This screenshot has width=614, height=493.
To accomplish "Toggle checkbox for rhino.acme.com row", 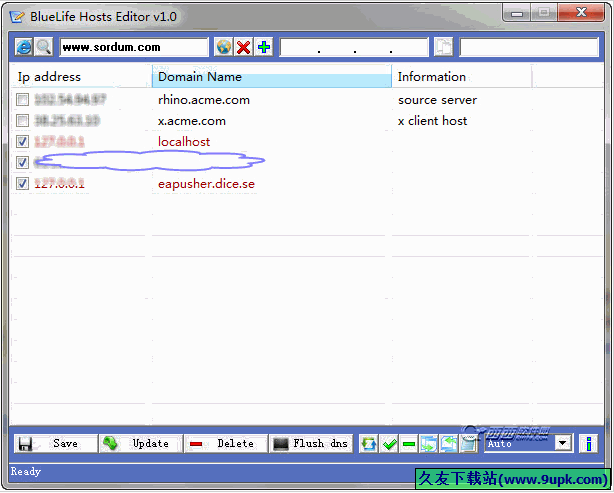I will pyautogui.click(x=22, y=99).
